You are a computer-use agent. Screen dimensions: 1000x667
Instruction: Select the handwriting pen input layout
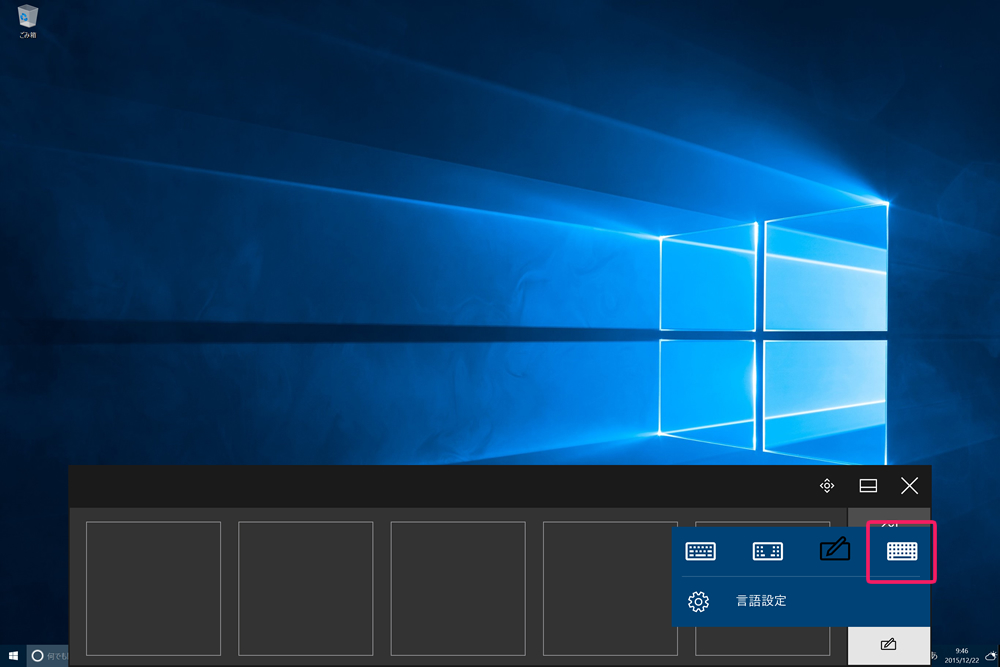point(834,549)
